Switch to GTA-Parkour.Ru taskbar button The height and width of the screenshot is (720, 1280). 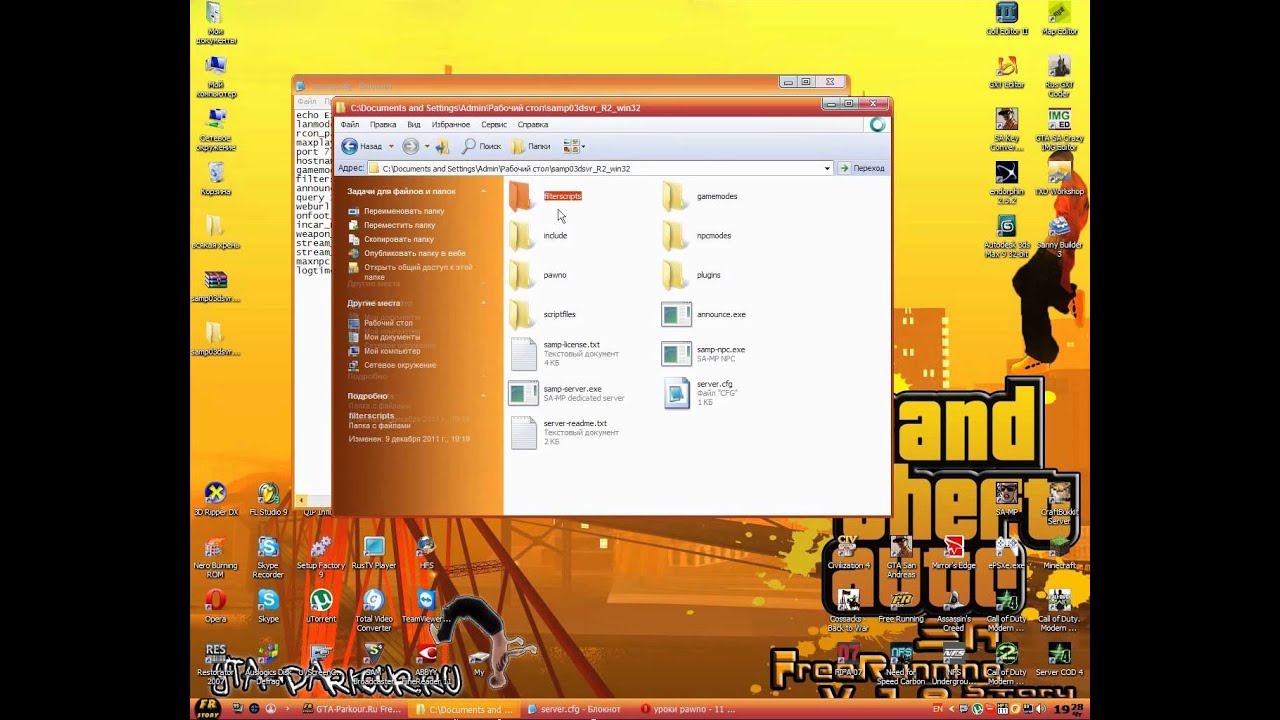[x=353, y=709]
